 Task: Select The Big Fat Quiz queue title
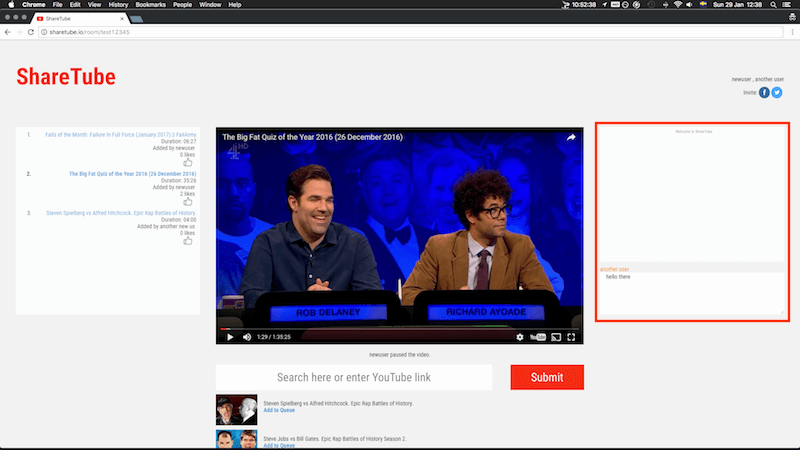133,174
